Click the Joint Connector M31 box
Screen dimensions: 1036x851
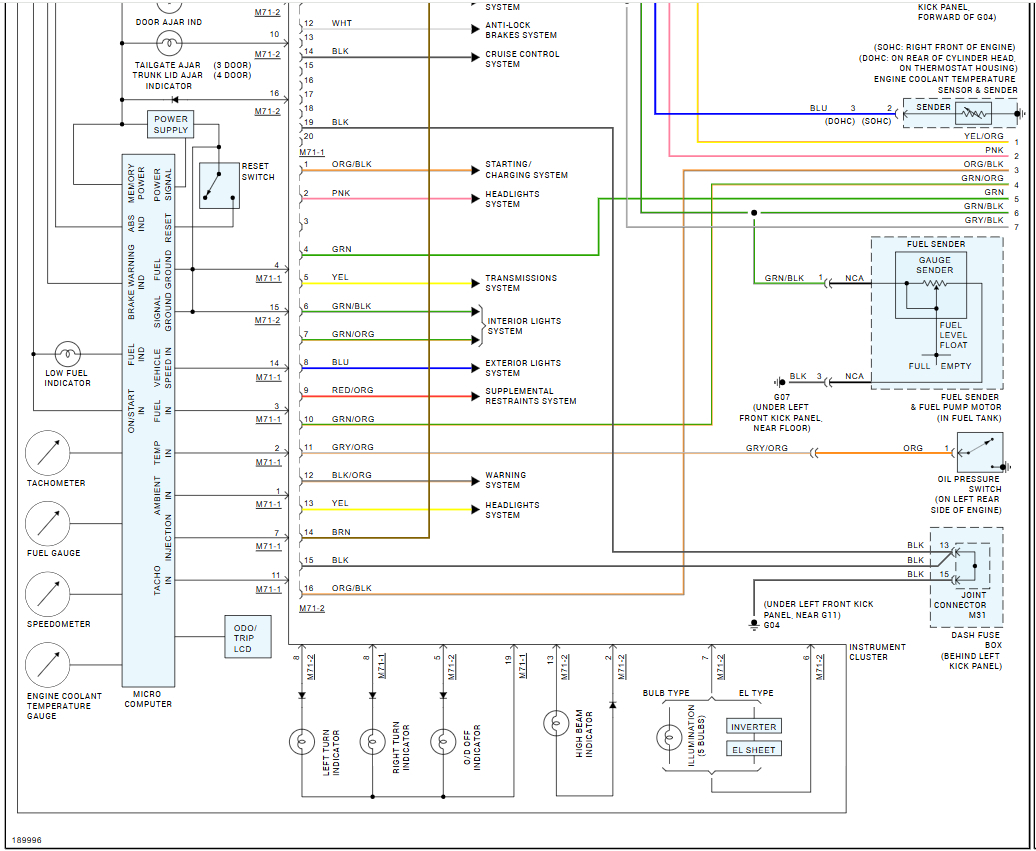click(967, 577)
